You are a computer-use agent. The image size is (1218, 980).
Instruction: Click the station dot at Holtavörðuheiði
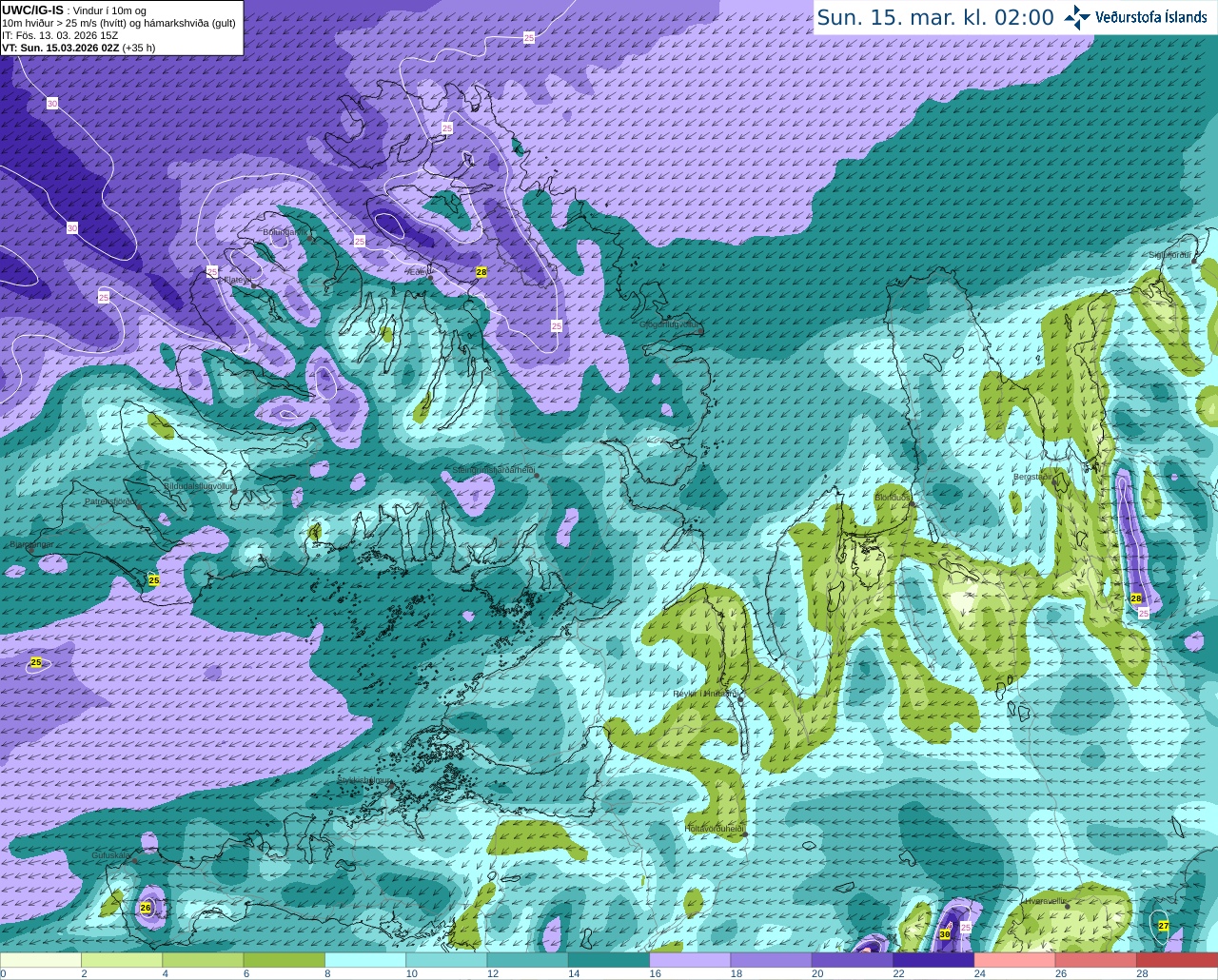click(x=745, y=834)
